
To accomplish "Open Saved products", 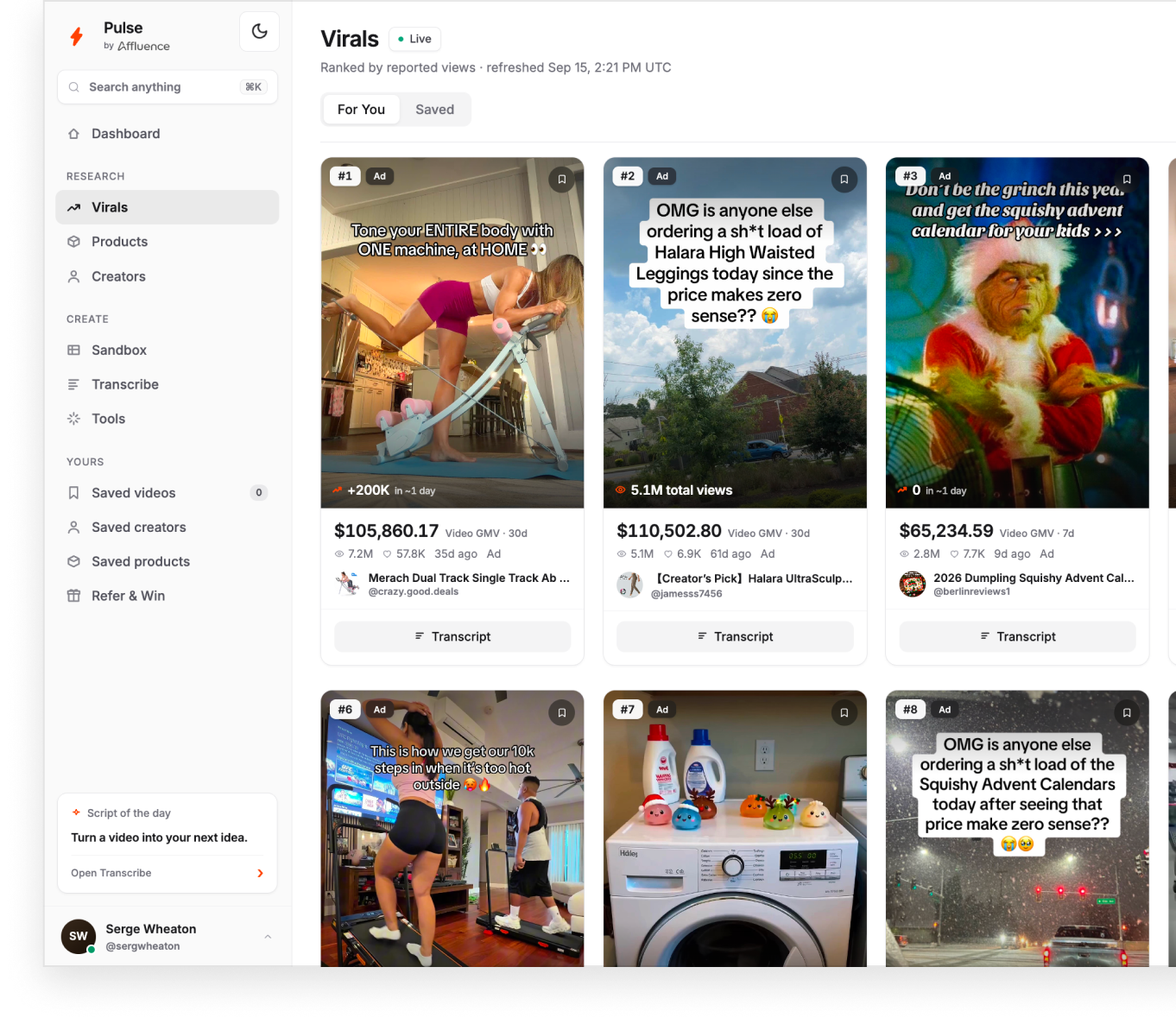I will pos(168,561).
